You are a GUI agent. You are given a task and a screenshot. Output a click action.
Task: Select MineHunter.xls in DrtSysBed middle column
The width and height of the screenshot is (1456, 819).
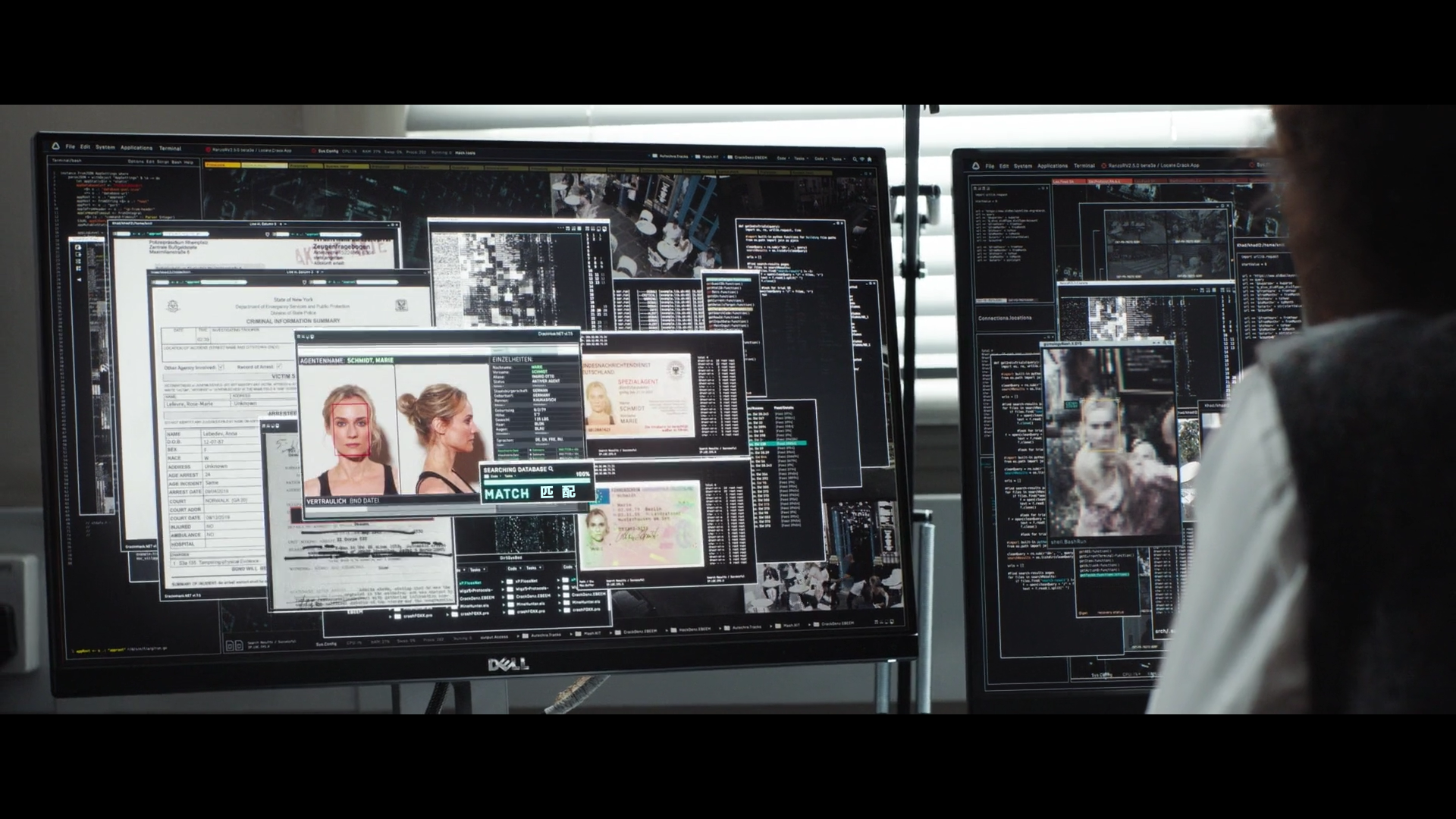(x=530, y=604)
